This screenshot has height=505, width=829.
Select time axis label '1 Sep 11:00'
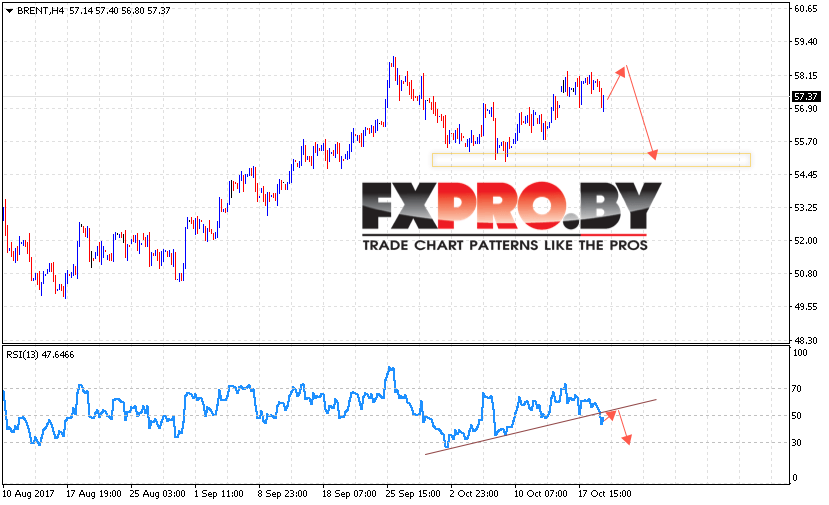point(219,494)
